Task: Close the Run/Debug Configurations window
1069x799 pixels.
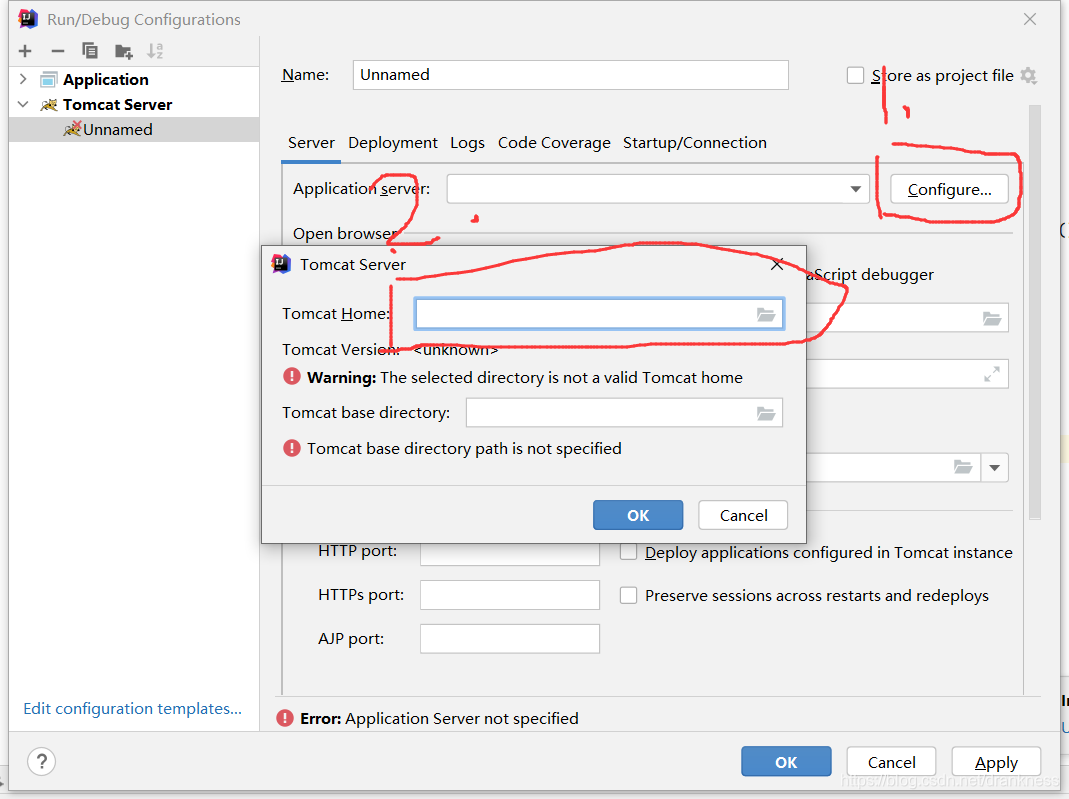Action: point(1029,19)
